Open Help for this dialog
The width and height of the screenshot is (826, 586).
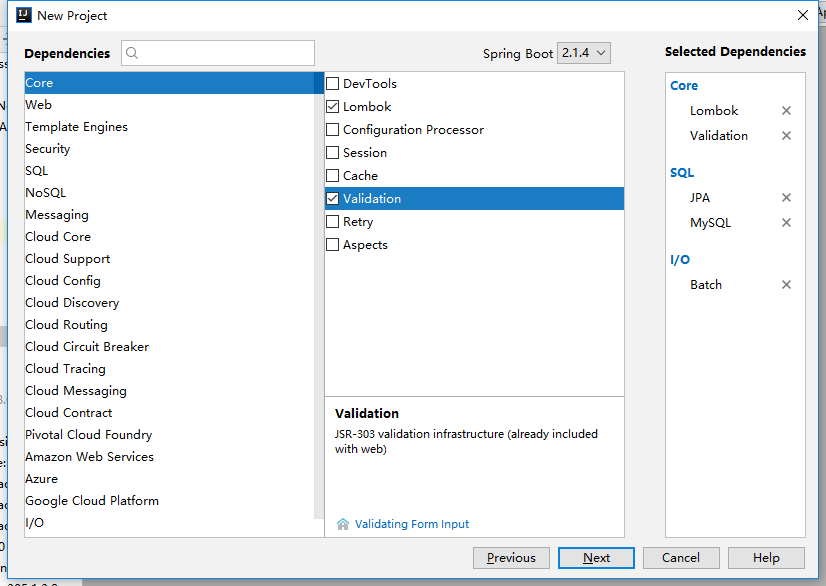766,558
